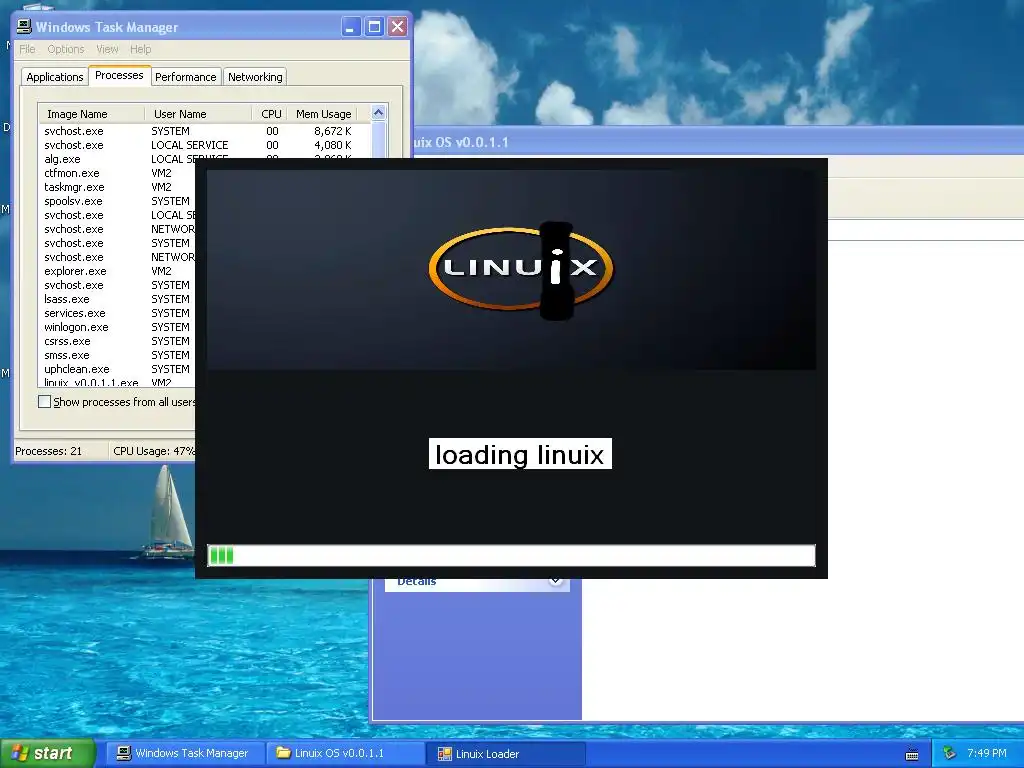The image size is (1024, 768).
Task: Switch to Linuix OS v0.0.1.1 folder taskbar button
Action: click(x=346, y=753)
